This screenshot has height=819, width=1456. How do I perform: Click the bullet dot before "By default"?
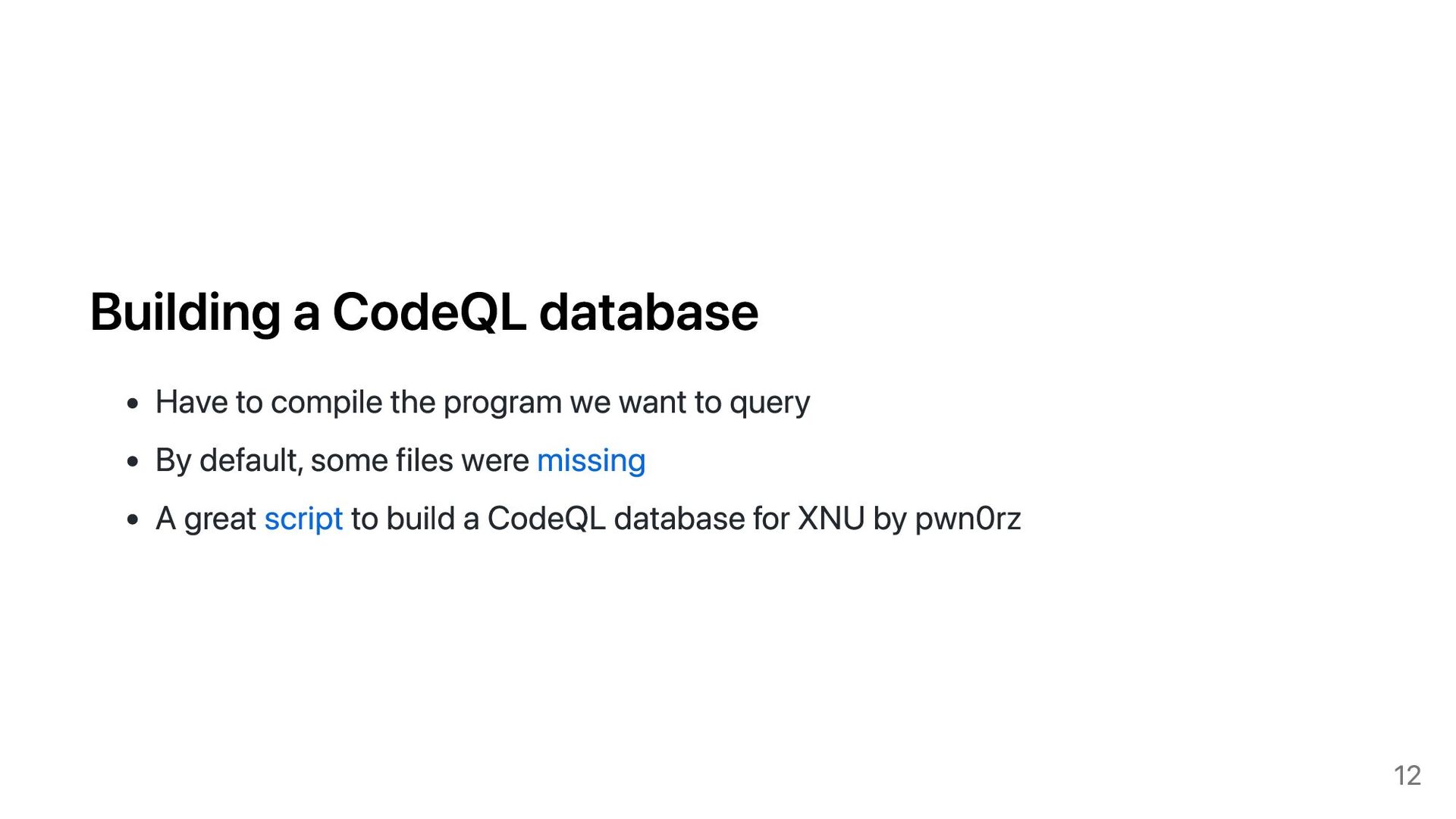(x=133, y=461)
